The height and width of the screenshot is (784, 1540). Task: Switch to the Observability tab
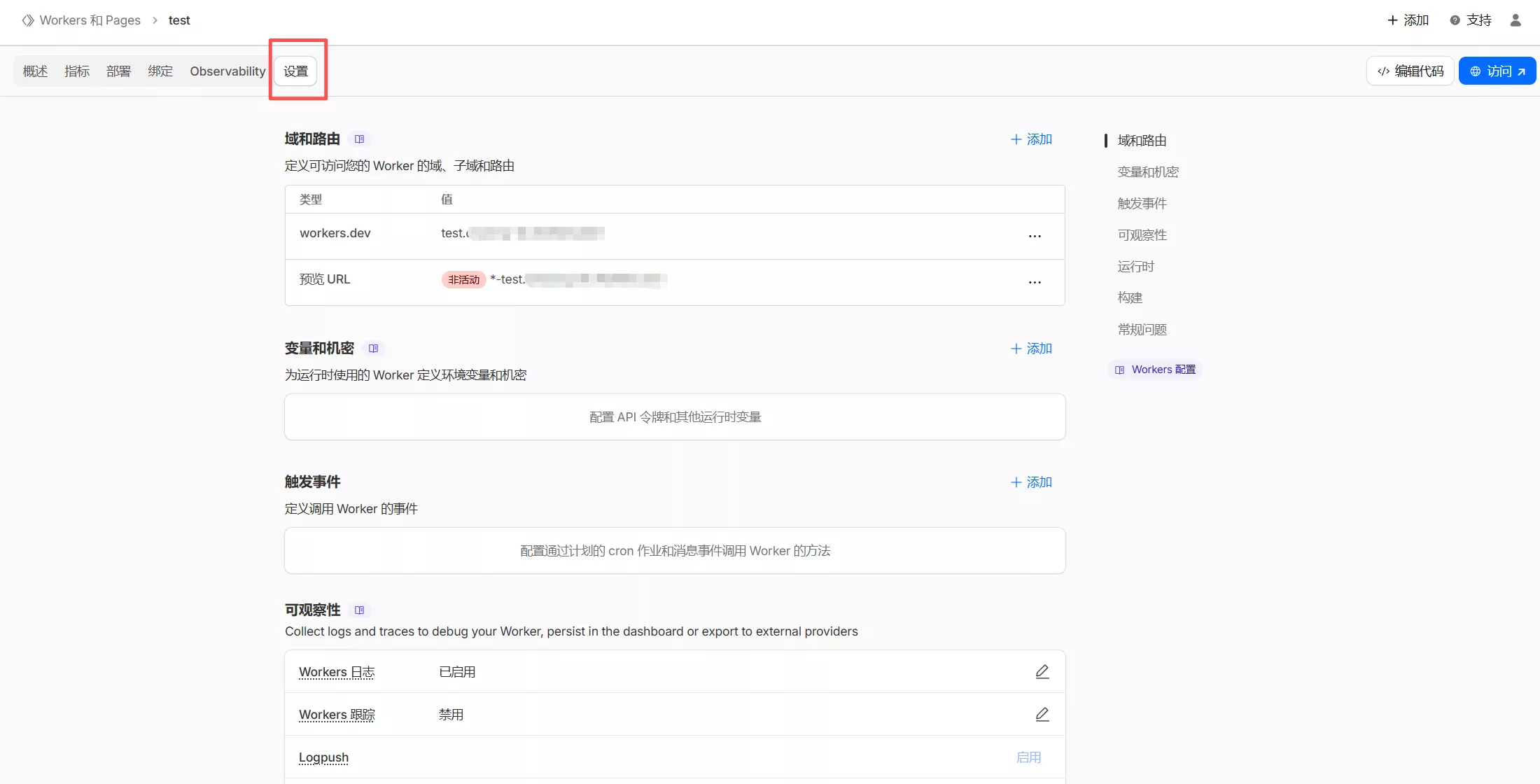tap(227, 71)
